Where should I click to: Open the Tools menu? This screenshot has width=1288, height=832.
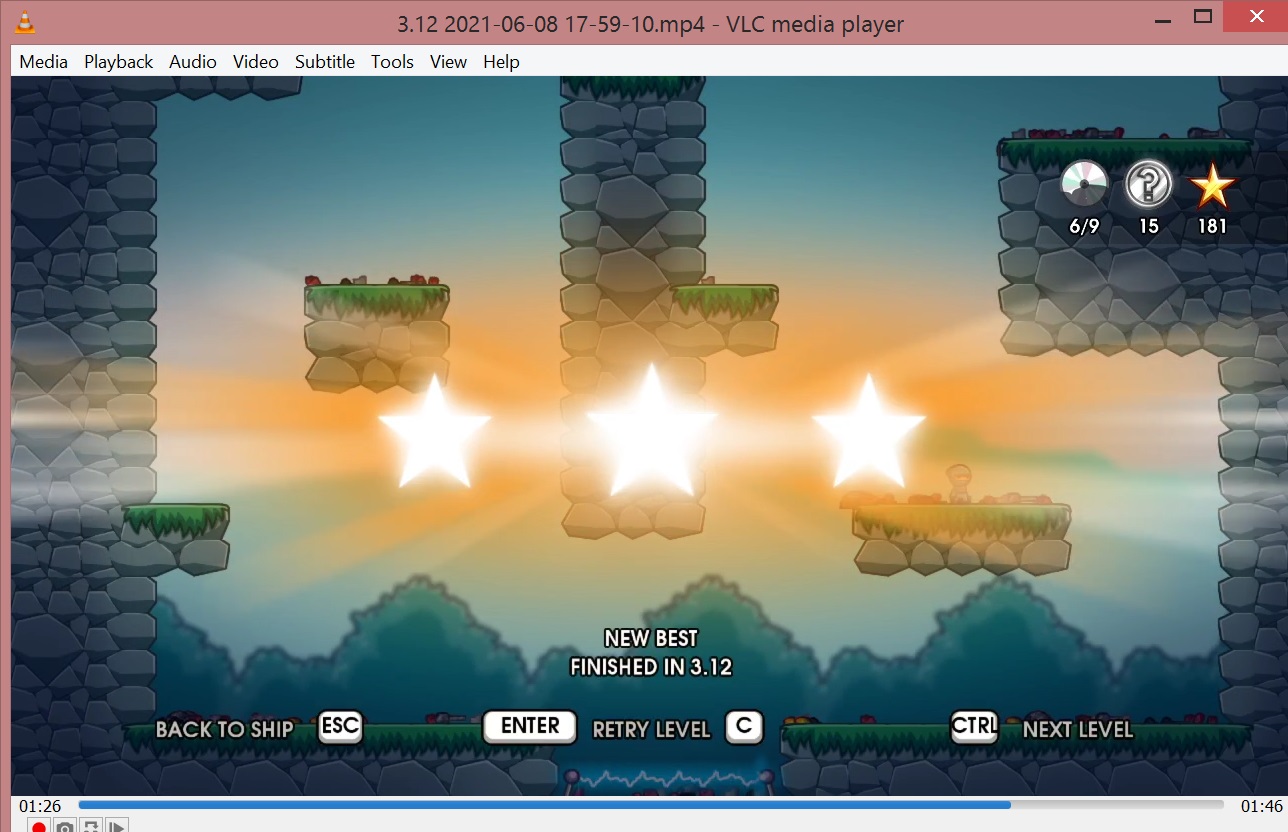(392, 62)
